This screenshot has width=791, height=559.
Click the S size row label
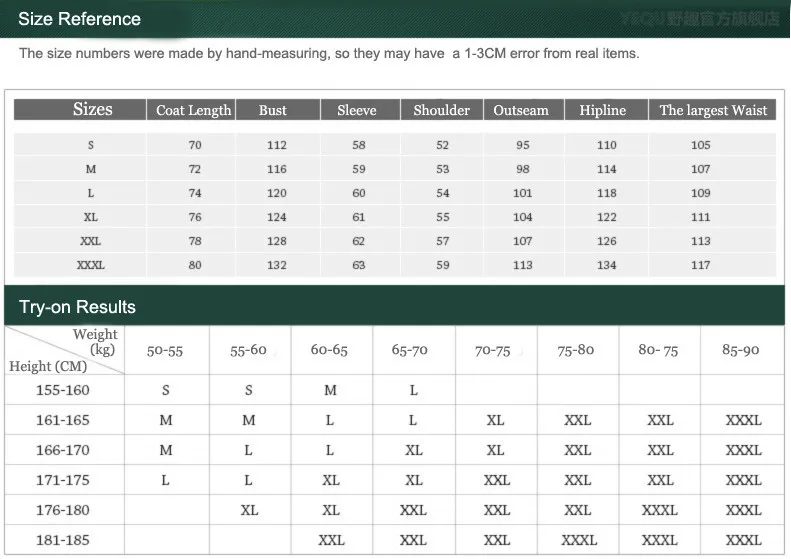[x=91, y=145]
